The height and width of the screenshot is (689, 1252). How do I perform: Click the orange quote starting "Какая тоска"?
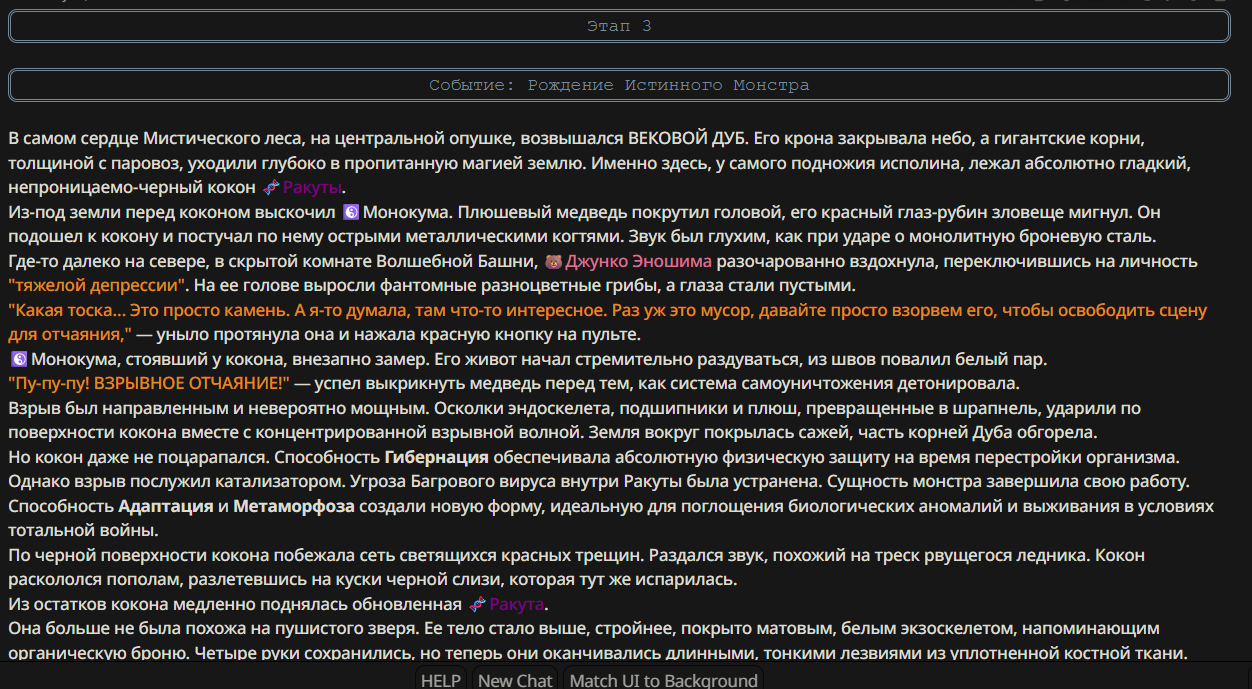tap(607, 322)
